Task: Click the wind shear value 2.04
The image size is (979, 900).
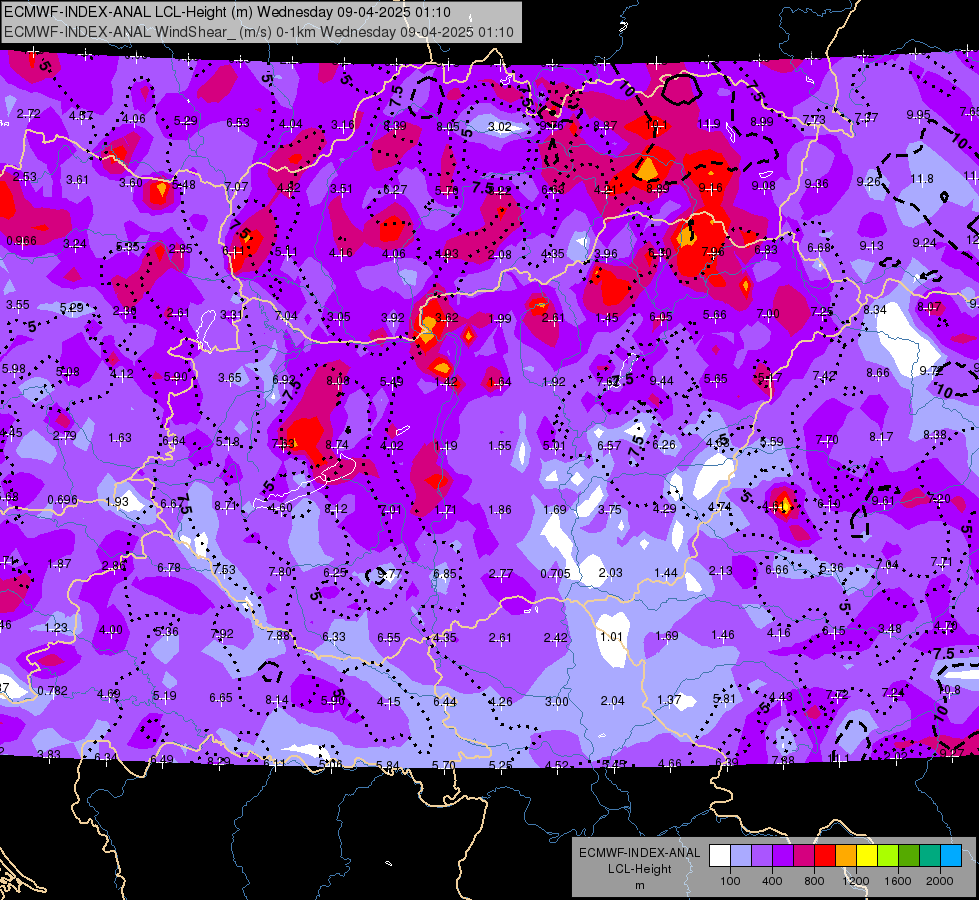Action: 612,701
